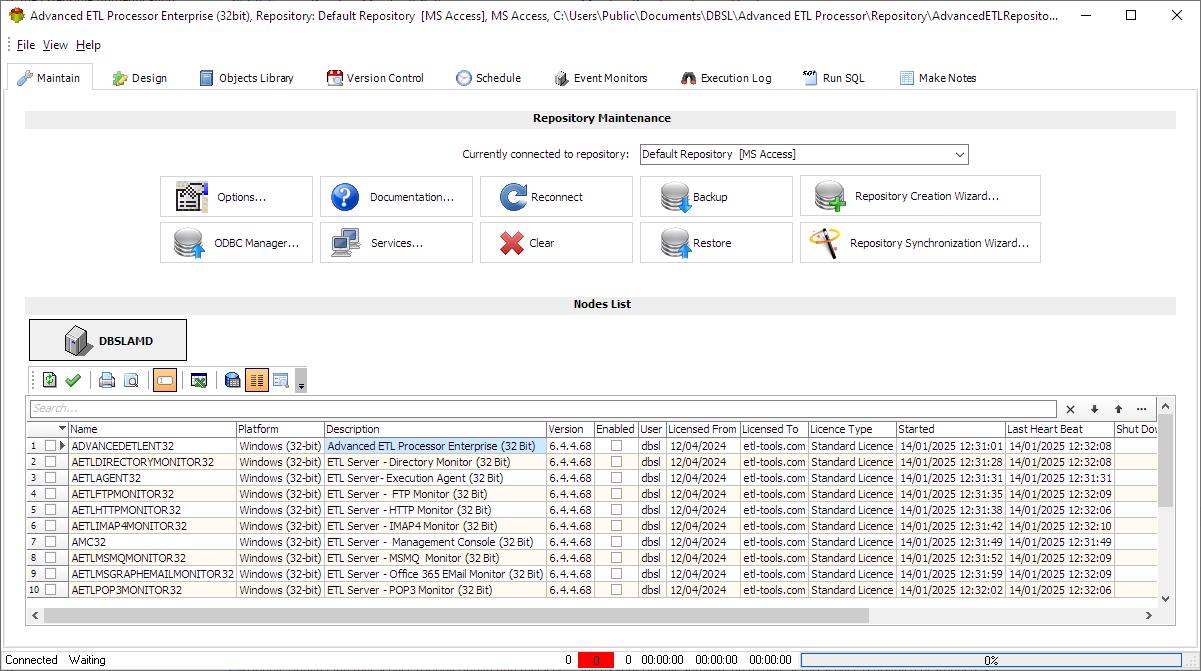1201x671 pixels.
Task: Toggle Enabled checkbox for AETLPOP3MONITOR32 row
Action: coord(616,590)
